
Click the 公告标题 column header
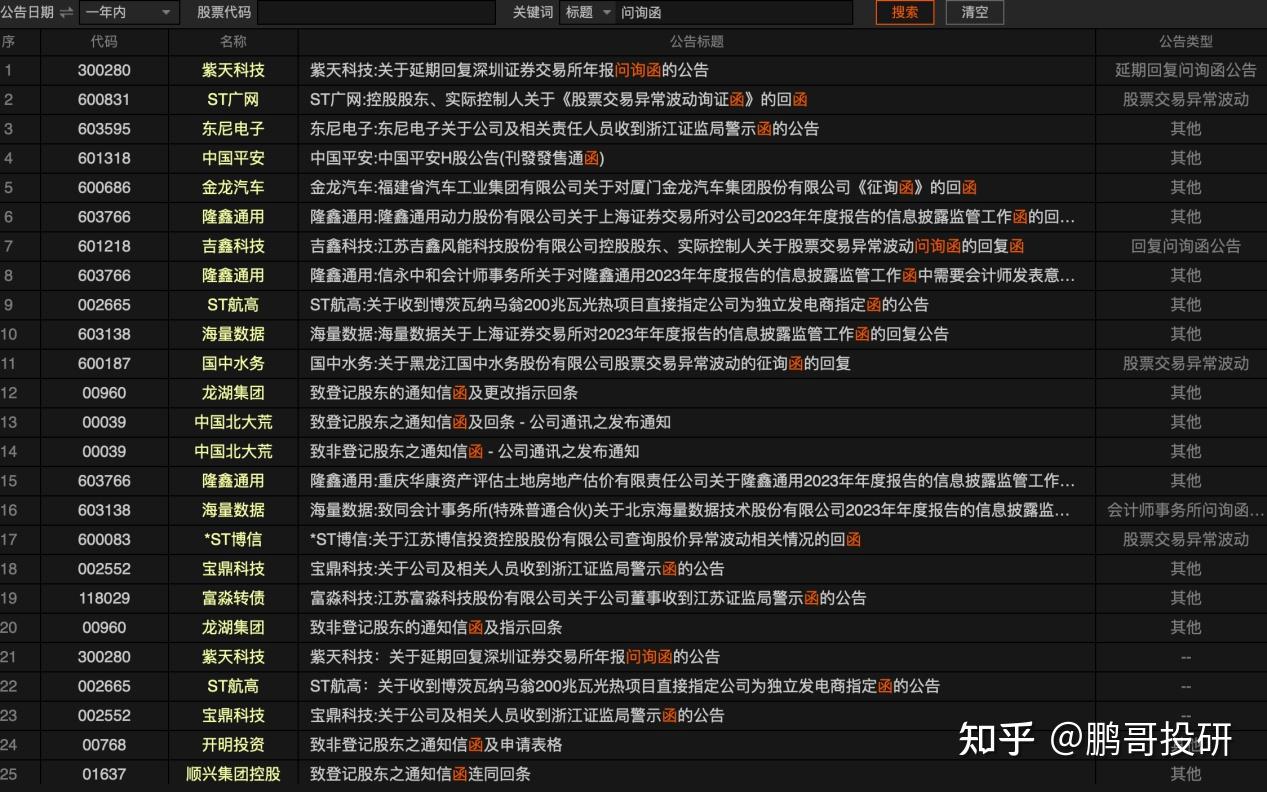point(697,42)
